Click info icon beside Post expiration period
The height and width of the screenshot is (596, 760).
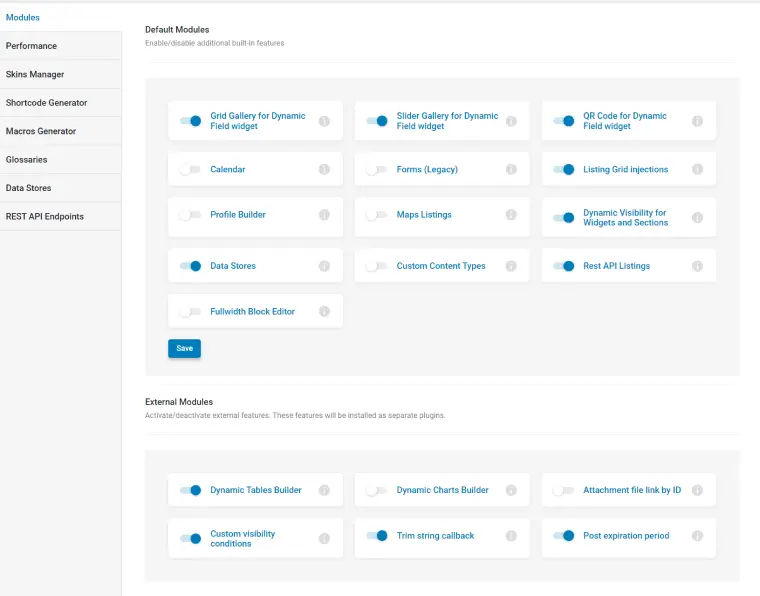click(x=697, y=536)
